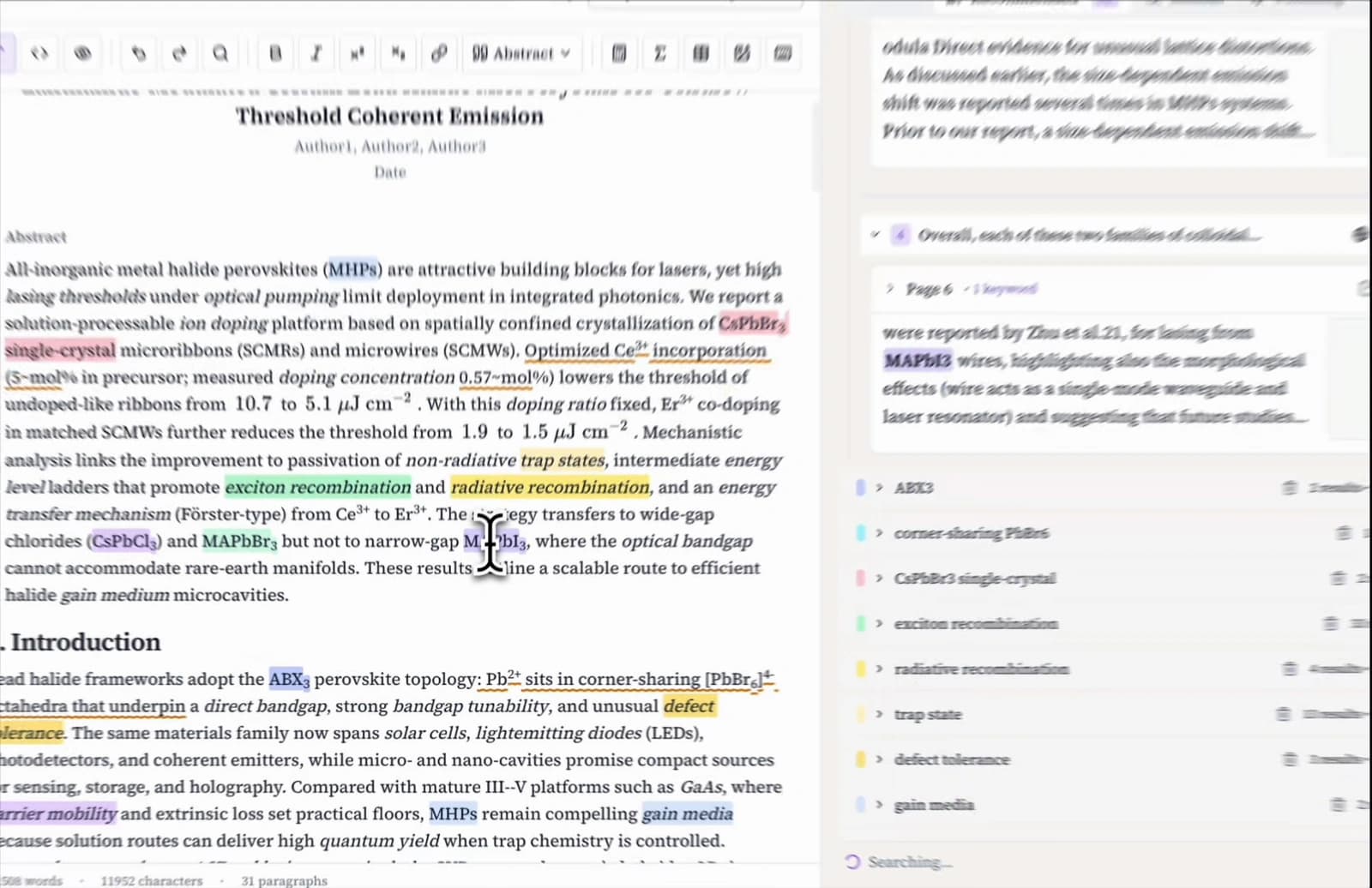Click highlighted 'gain media' in the Introduction
The height and width of the screenshot is (888, 1372).
[687, 813]
